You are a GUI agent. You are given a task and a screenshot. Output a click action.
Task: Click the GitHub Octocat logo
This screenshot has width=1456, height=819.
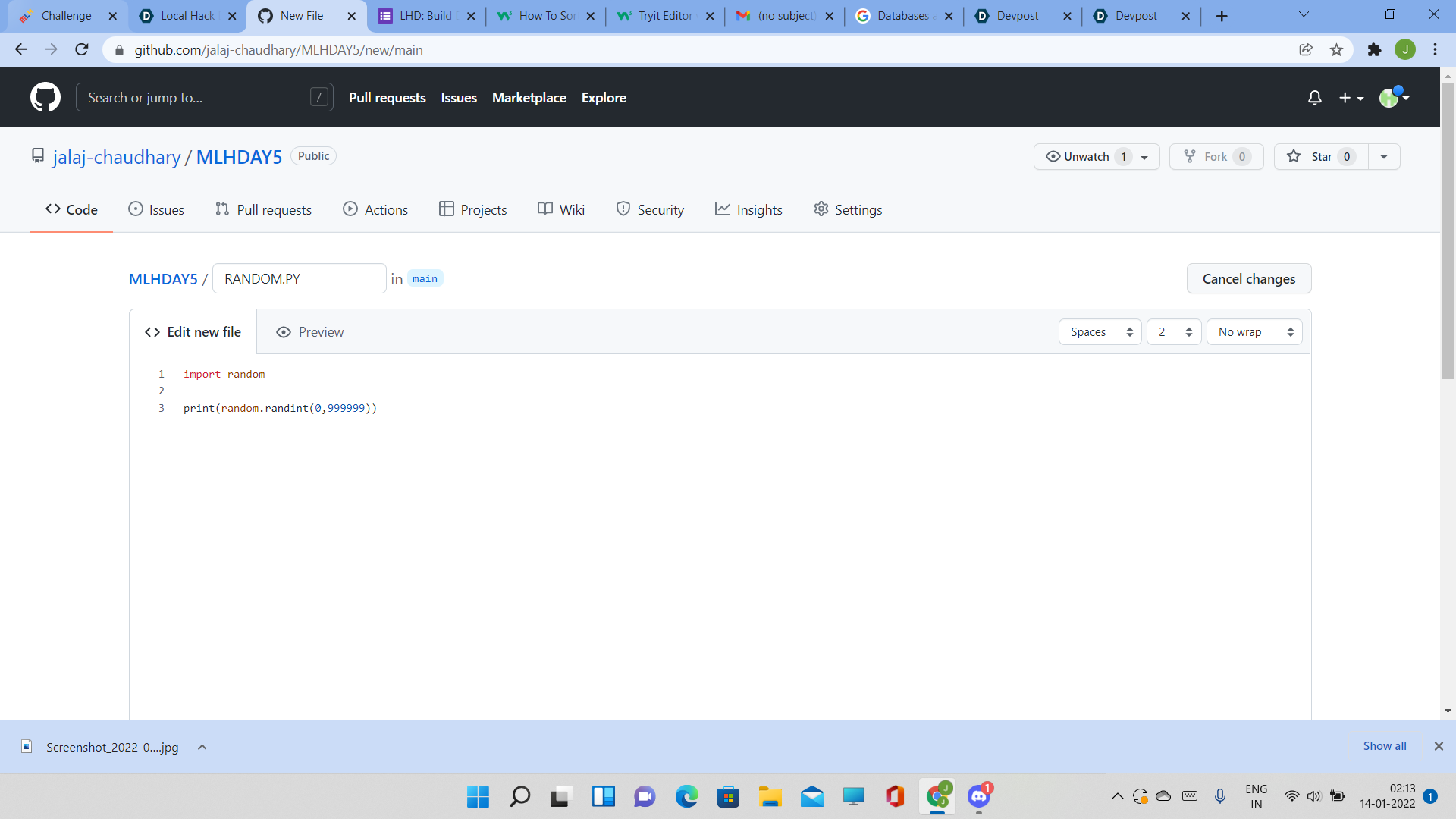tap(45, 97)
